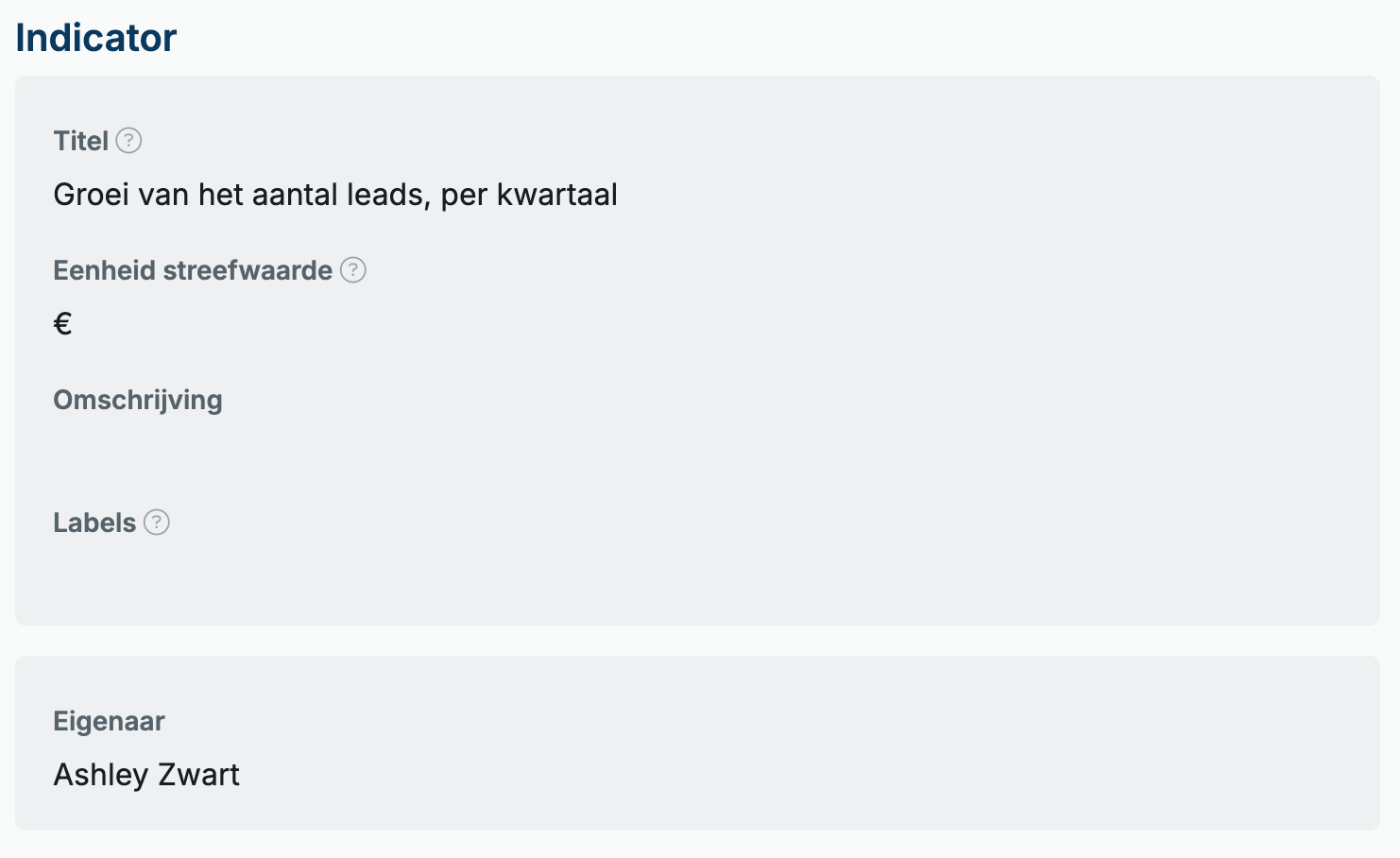Click the Eigenaar field label
1400x858 pixels.
point(110,722)
